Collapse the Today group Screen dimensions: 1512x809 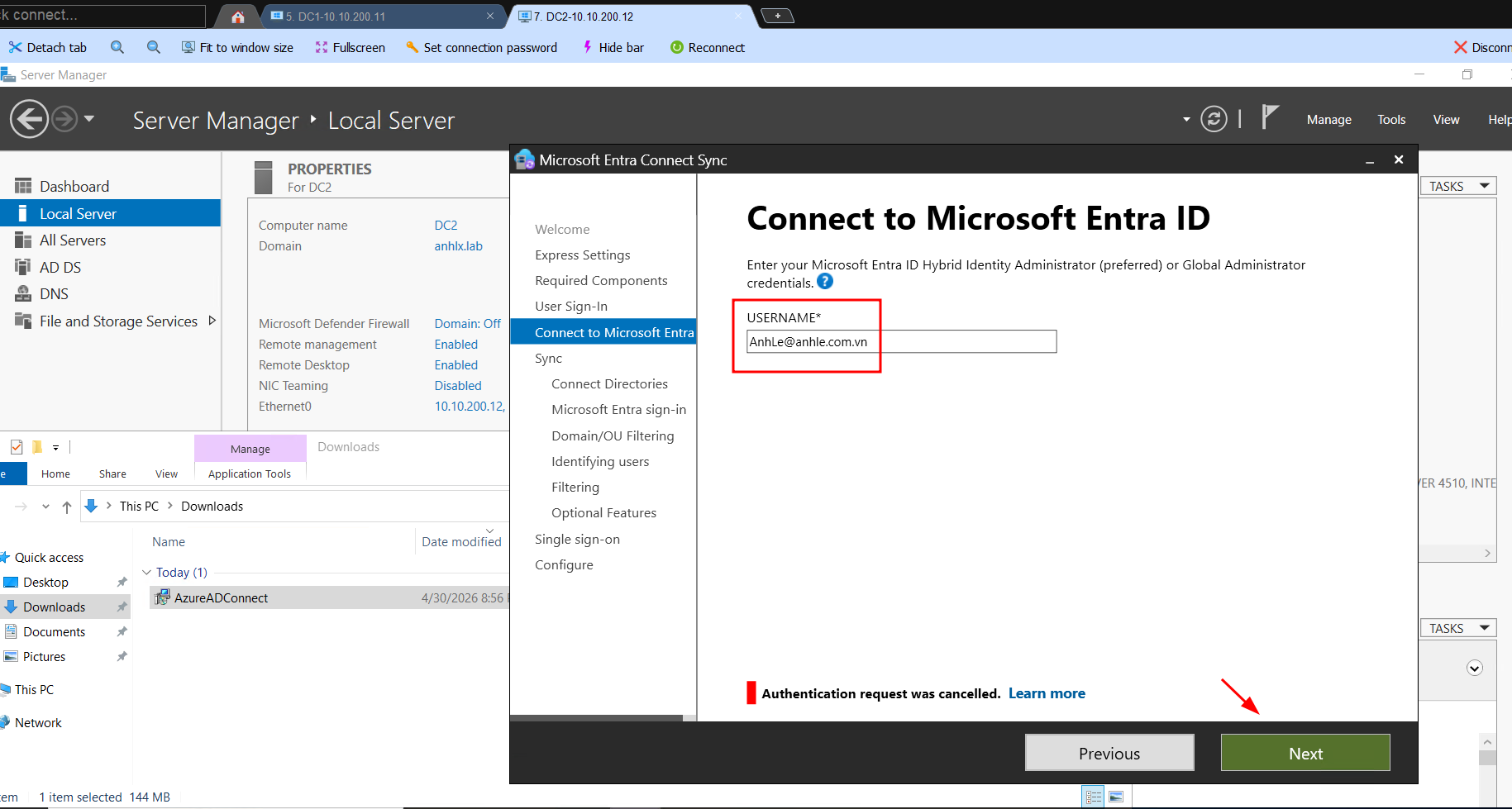(146, 573)
